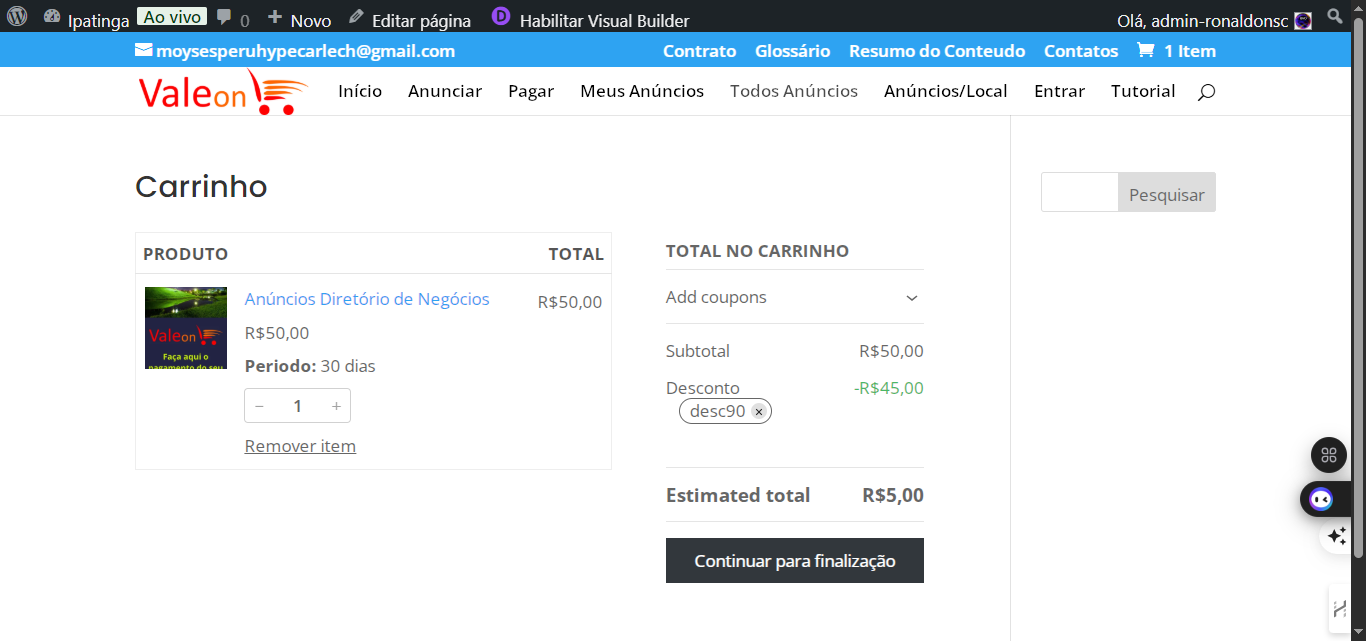Open the cart icon showing 1 Item
The height and width of the screenshot is (641, 1366).
pos(1145,51)
